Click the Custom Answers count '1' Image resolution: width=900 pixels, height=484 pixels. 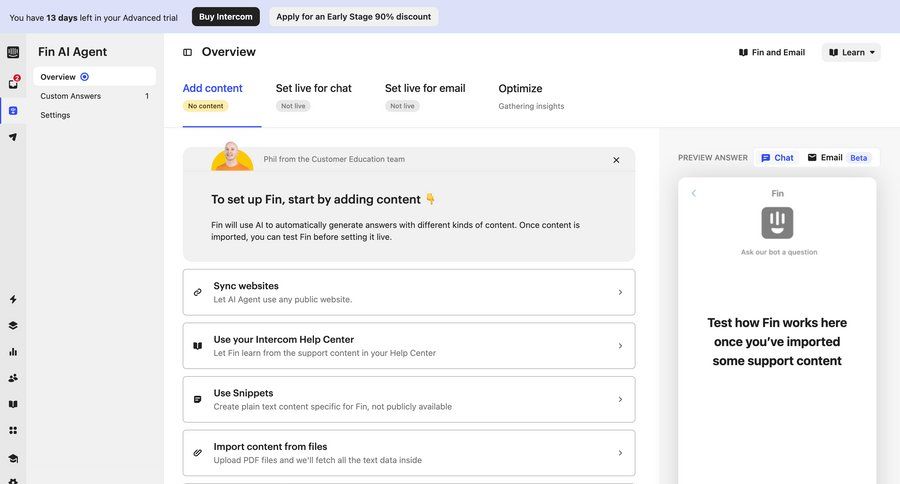pyautogui.click(x=147, y=96)
